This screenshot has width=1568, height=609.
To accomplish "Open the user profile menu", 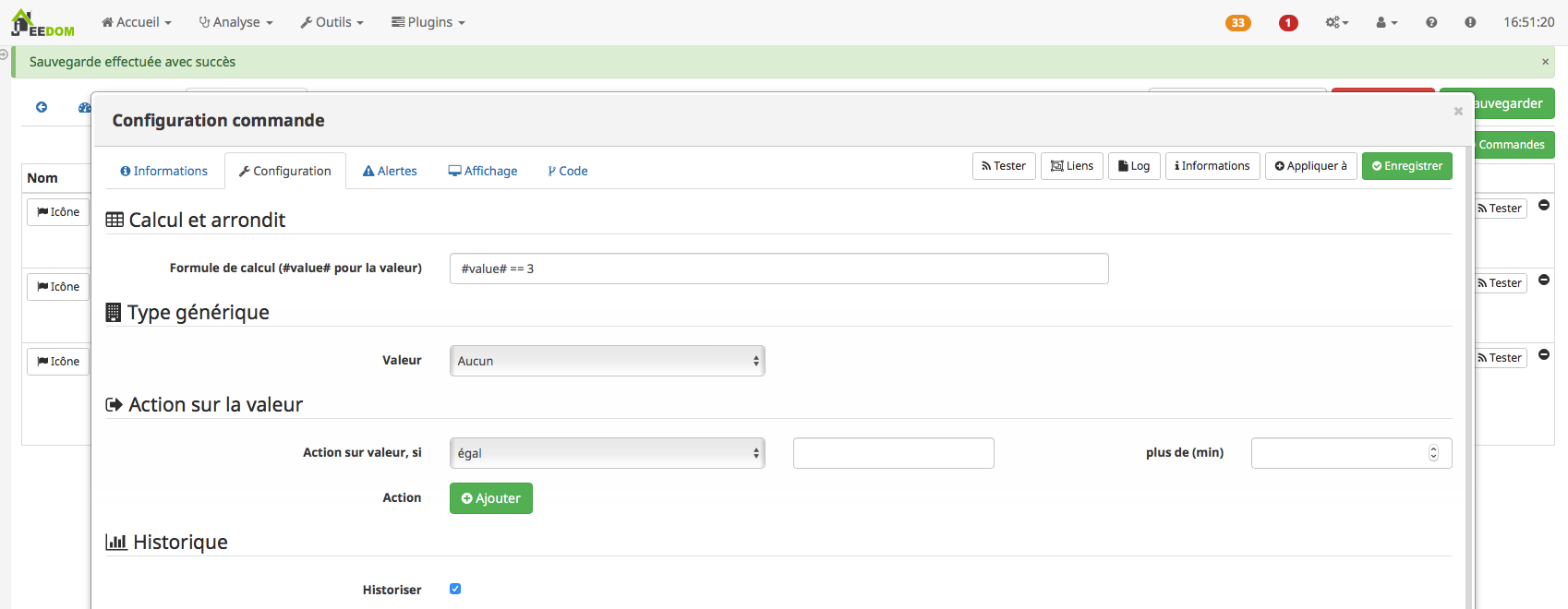I will click(1386, 22).
